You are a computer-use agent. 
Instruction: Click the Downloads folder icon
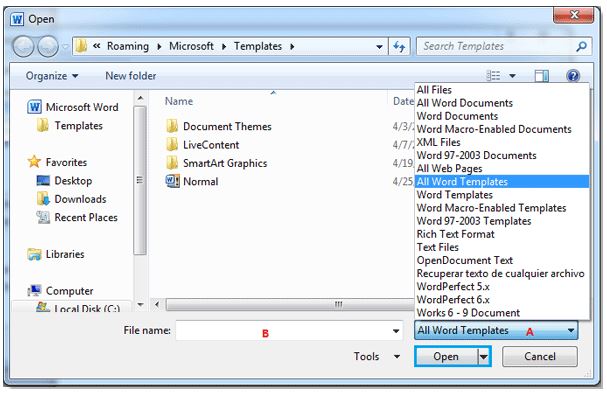[x=43, y=199]
